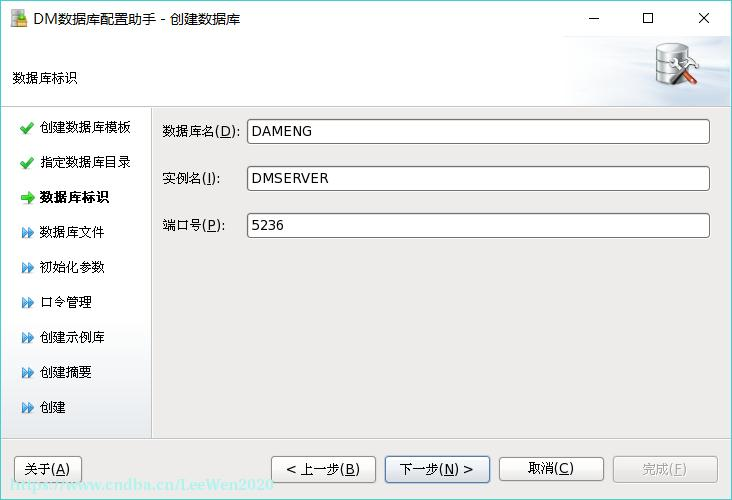732x500 pixels.
Task: Click the blue arrow icon beside 口令管理
Action: click(28, 303)
